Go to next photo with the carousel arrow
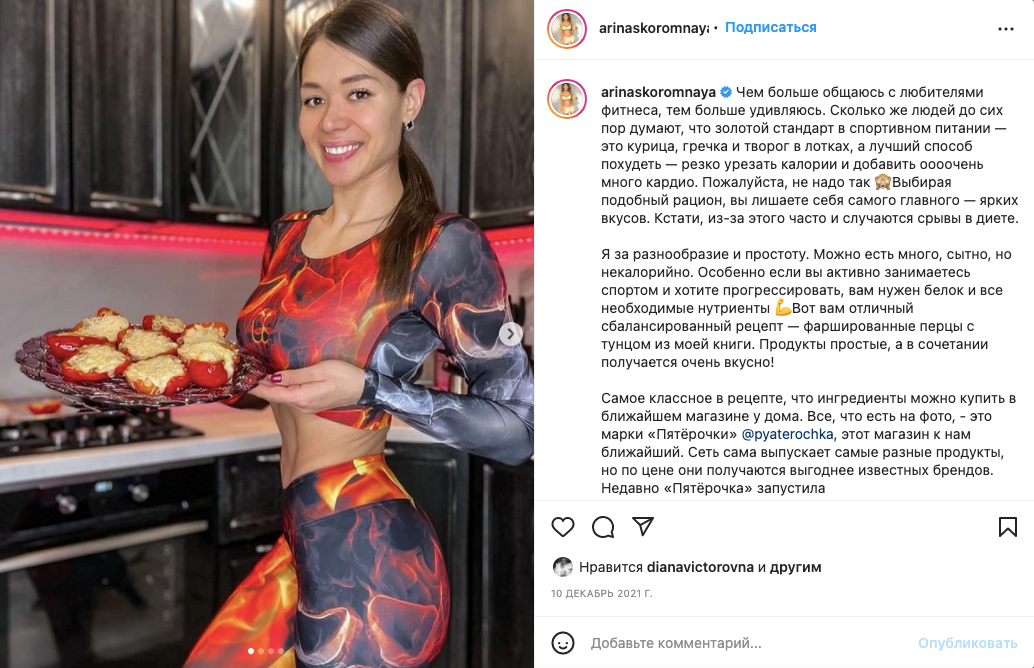Viewport: 1034px width, 668px height. 510,334
